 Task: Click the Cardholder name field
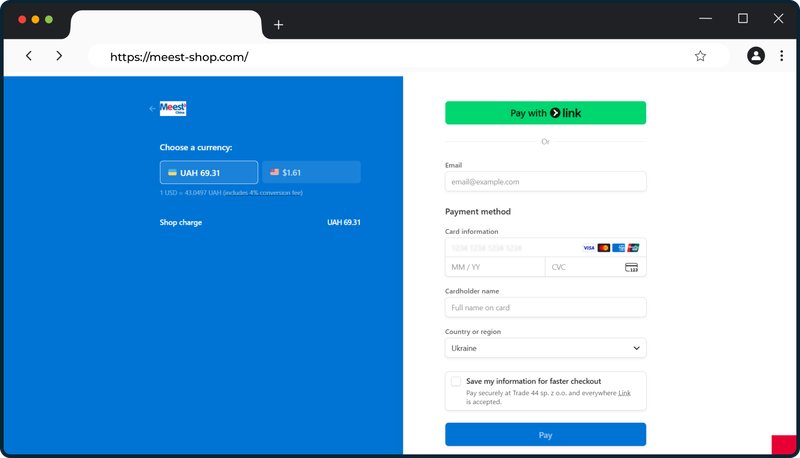[x=545, y=307]
